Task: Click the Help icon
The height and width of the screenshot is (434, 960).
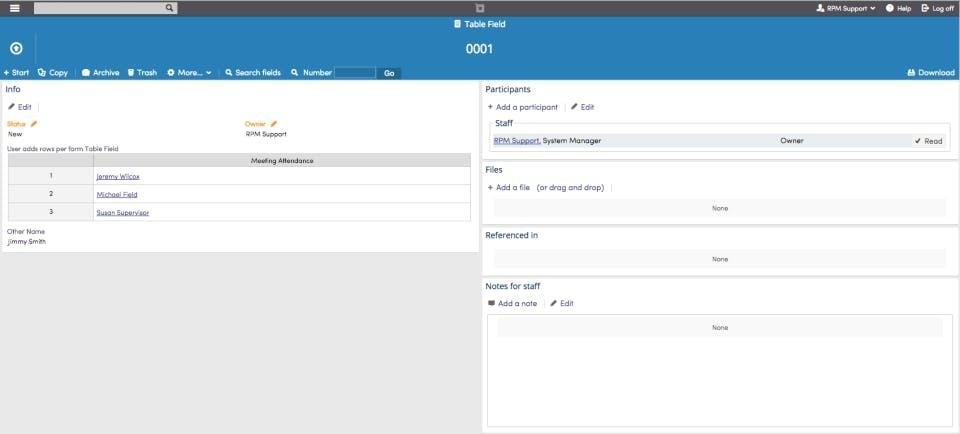Action: [x=890, y=9]
